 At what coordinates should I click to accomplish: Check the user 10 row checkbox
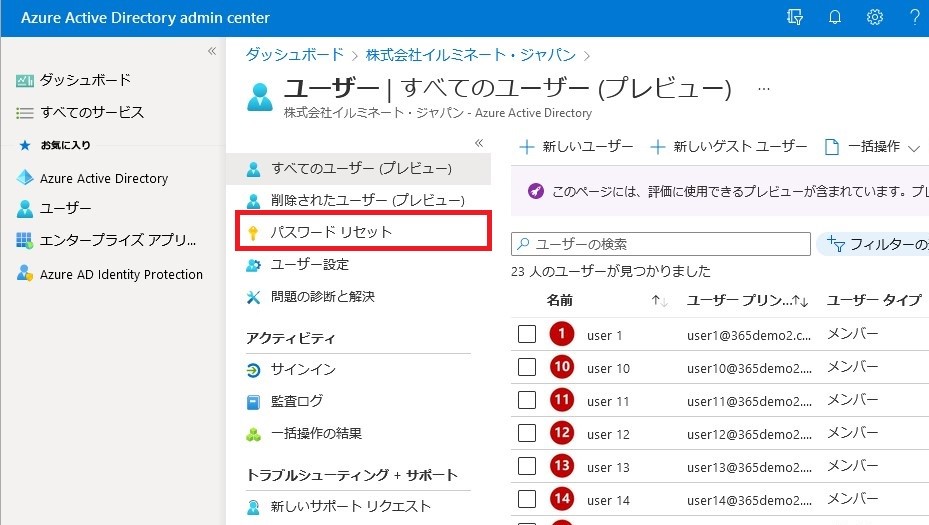pos(527,367)
